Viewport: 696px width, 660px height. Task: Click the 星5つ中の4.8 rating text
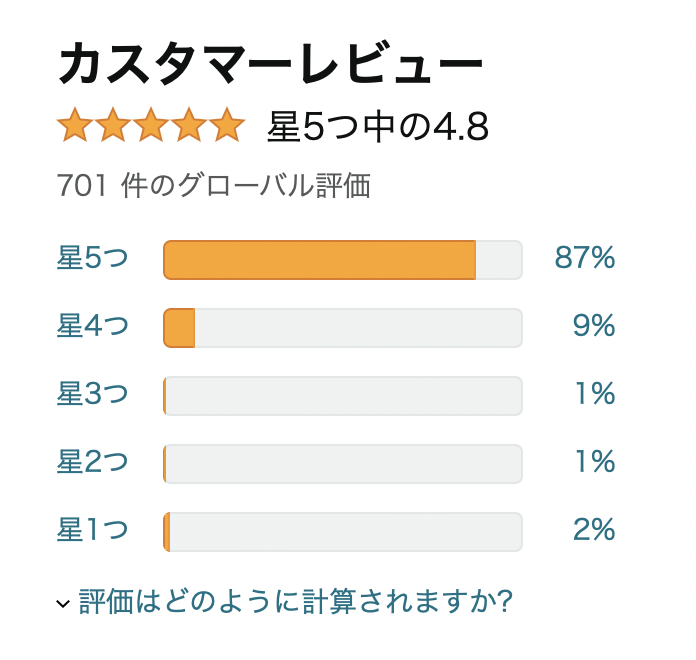(378, 127)
